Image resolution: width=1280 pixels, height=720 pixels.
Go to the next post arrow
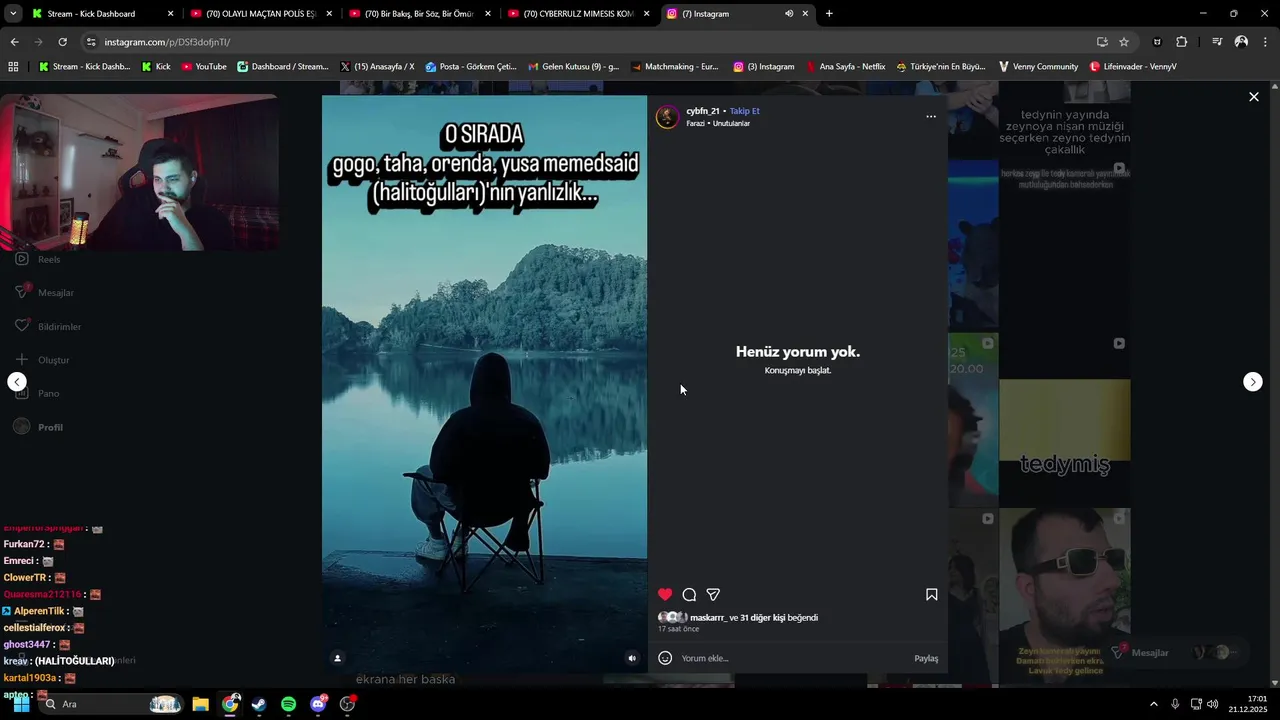[1253, 382]
